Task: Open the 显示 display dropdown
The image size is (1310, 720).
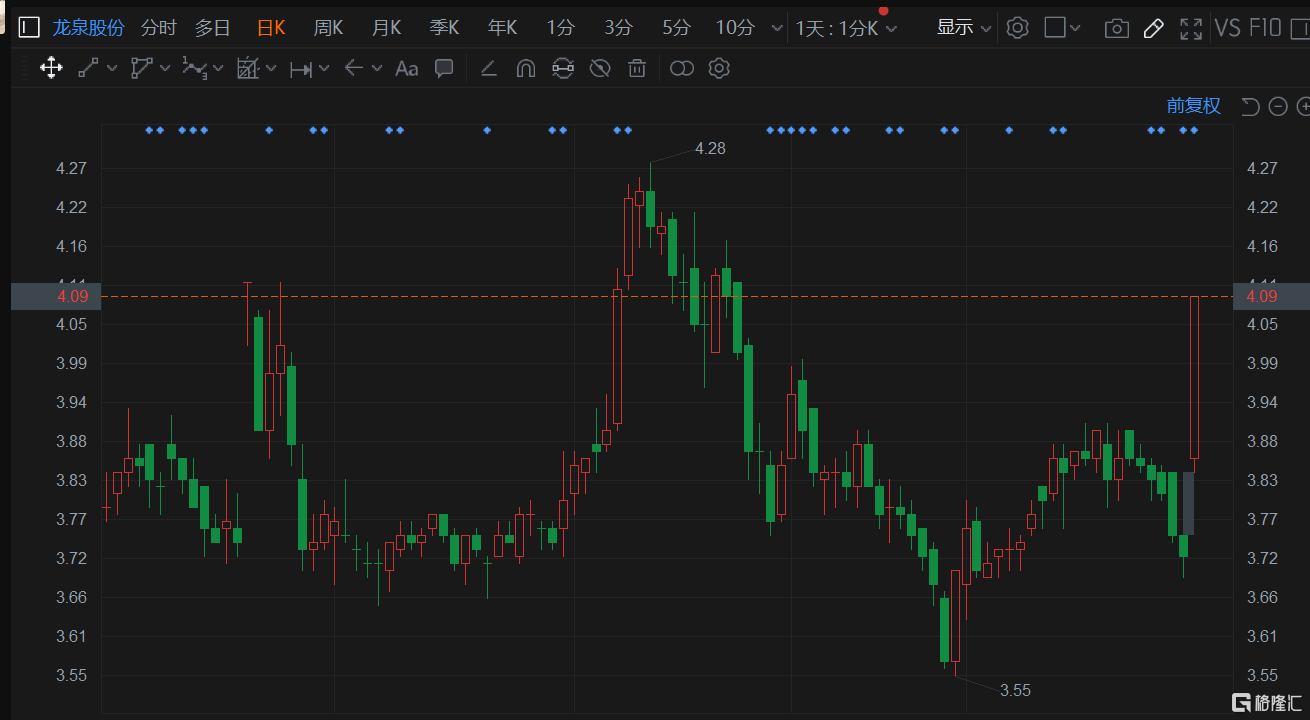Action: pyautogui.click(x=964, y=28)
